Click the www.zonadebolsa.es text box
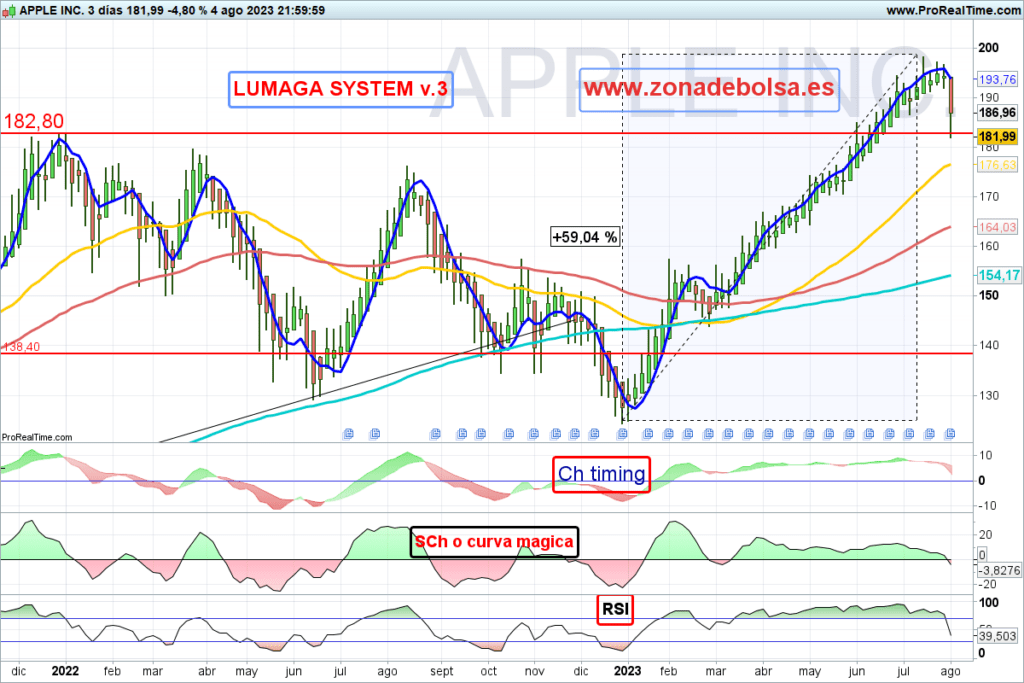The height and width of the screenshot is (683, 1024). [709, 89]
